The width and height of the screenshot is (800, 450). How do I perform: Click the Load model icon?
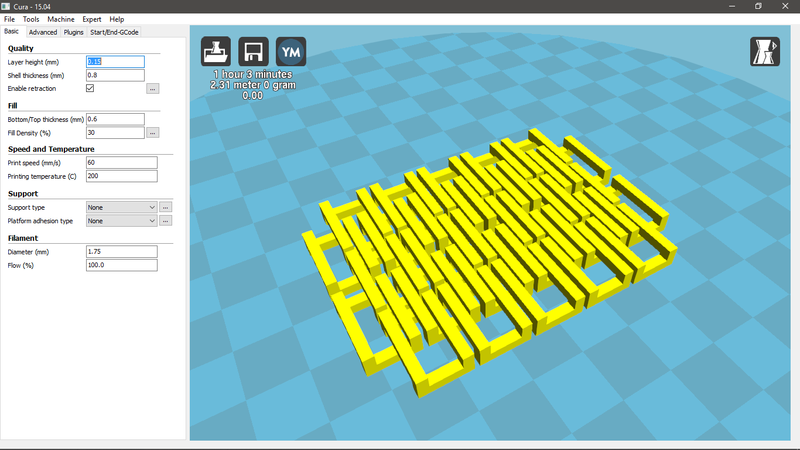click(x=215, y=51)
